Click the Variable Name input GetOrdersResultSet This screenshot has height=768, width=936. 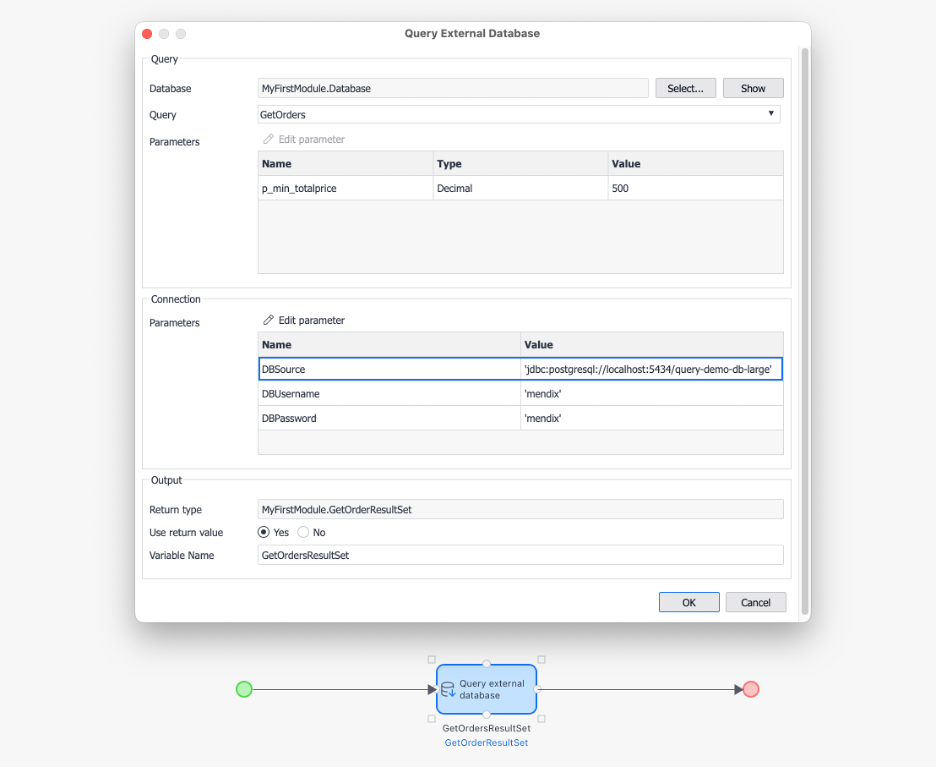click(521, 555)
